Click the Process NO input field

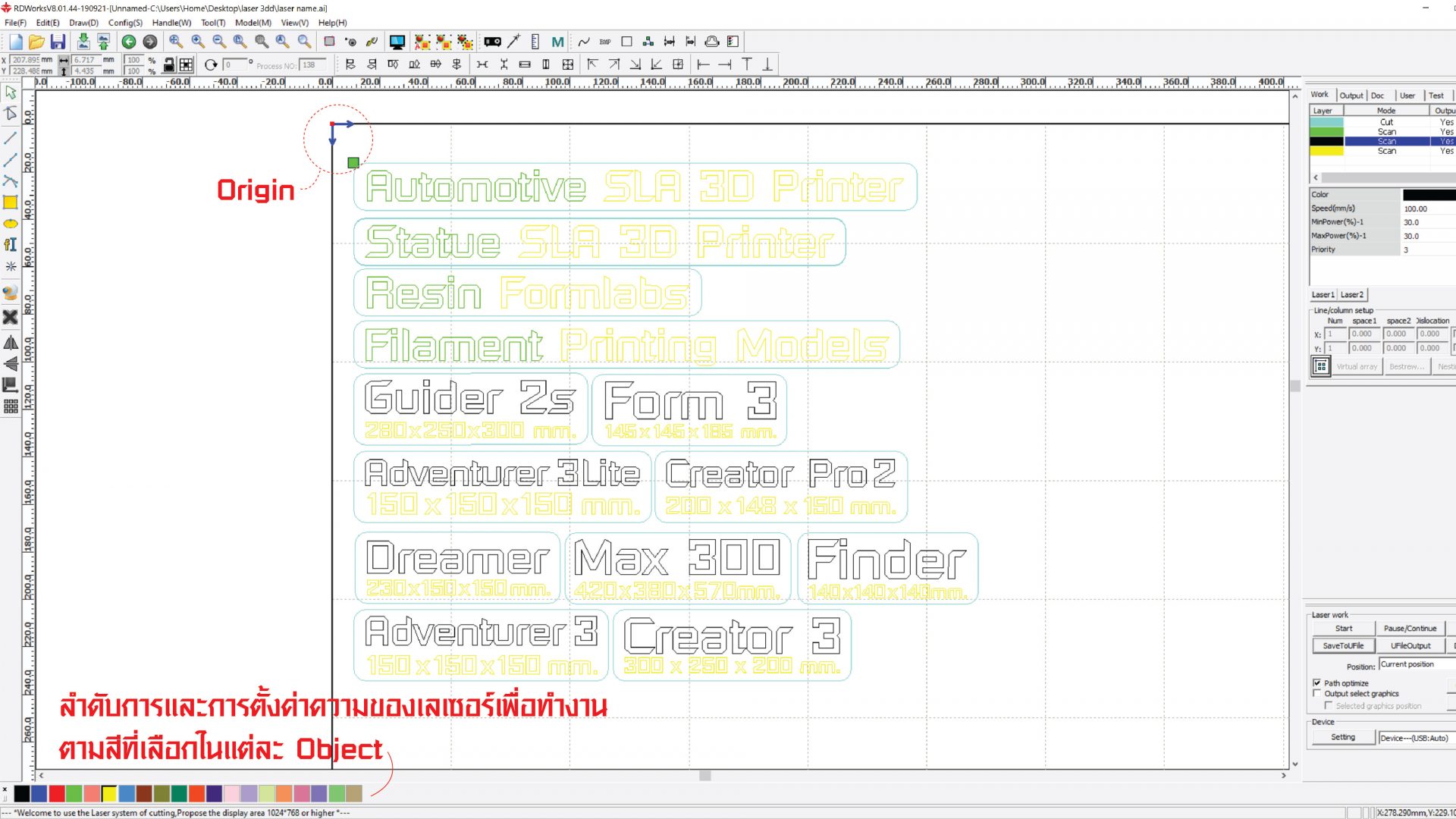(312, 65)
